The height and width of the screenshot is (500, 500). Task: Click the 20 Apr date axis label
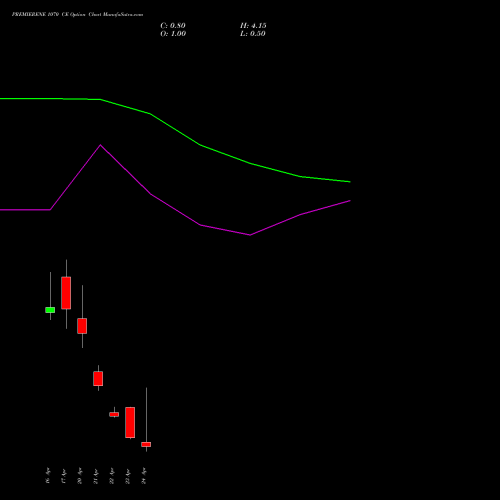point(80,476)
